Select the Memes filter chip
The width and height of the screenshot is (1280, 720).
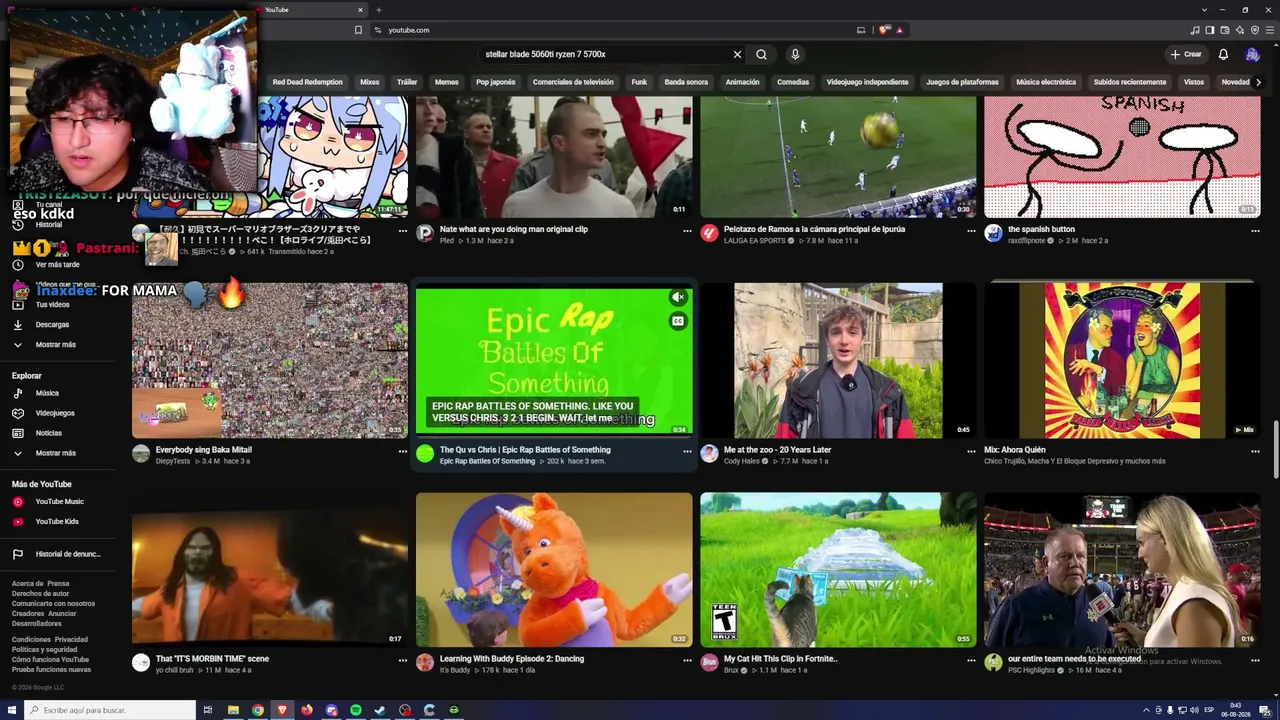point(446,82)
